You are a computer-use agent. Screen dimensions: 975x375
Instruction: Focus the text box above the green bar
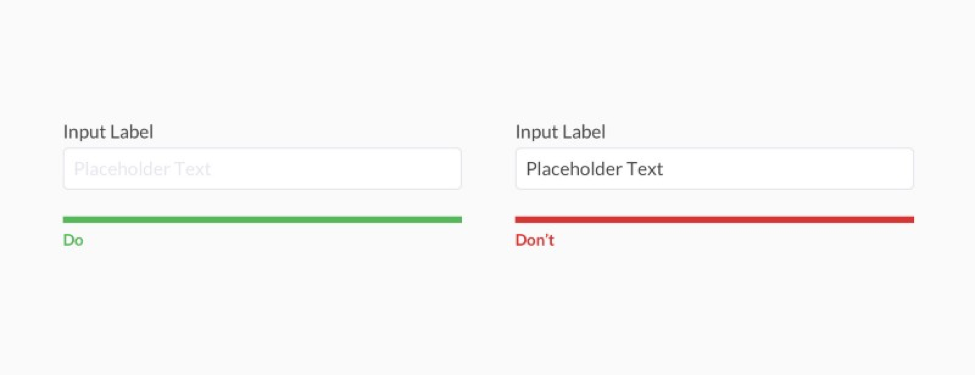[262, 169]
